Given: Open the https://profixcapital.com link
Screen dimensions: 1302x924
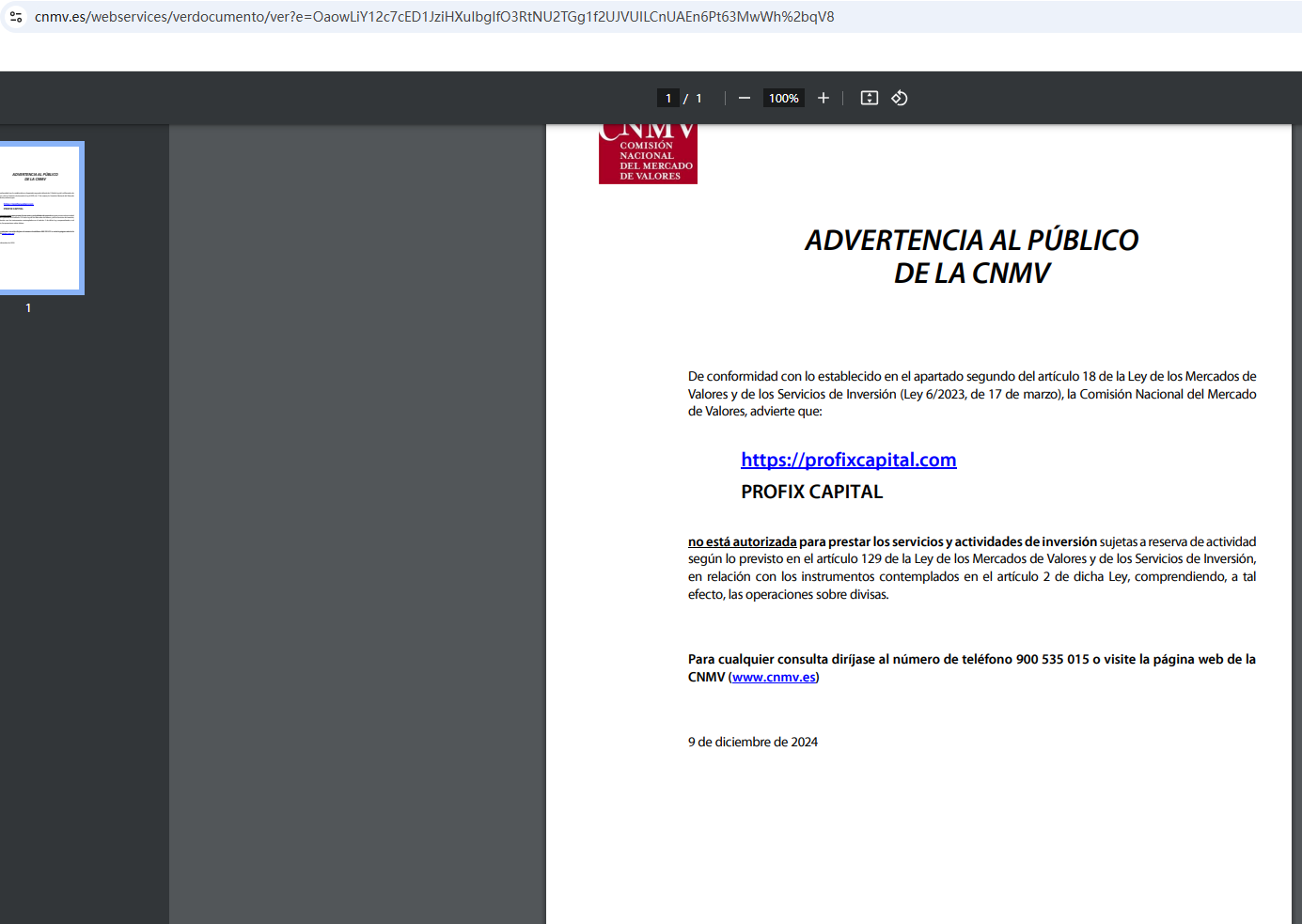Looking at the screenshot, I should tap(848, 460).
